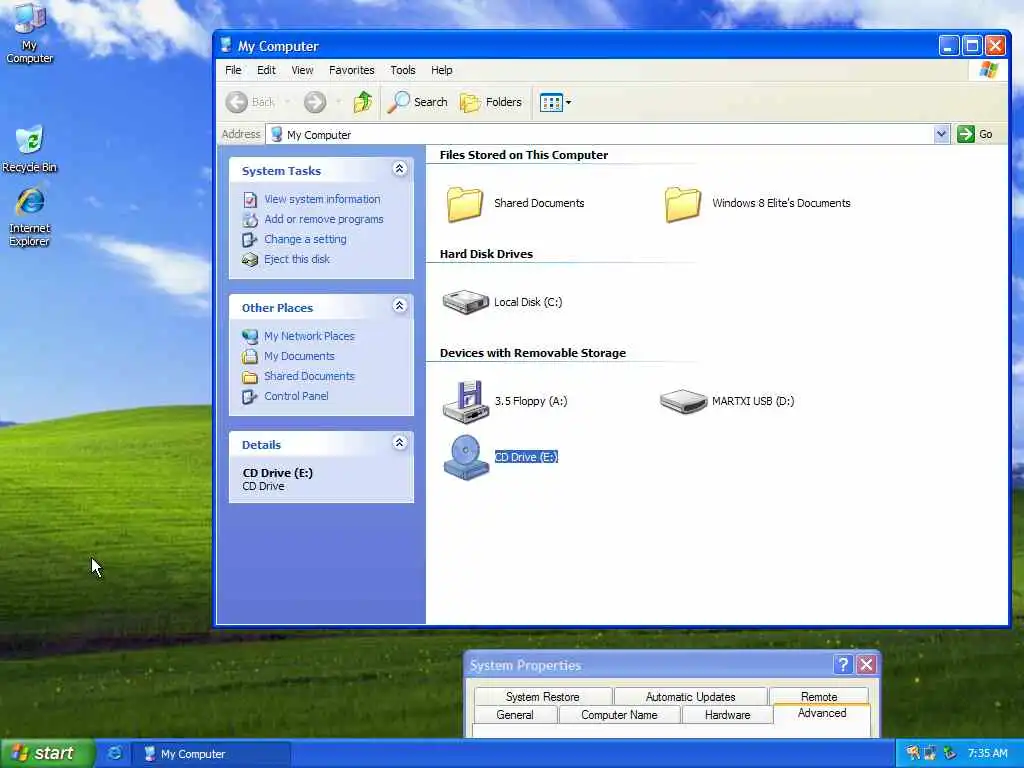The height and width of the screenshot is (768, 1024).
Task: Click the My Computer title bar icon
Action: [226, 45]
